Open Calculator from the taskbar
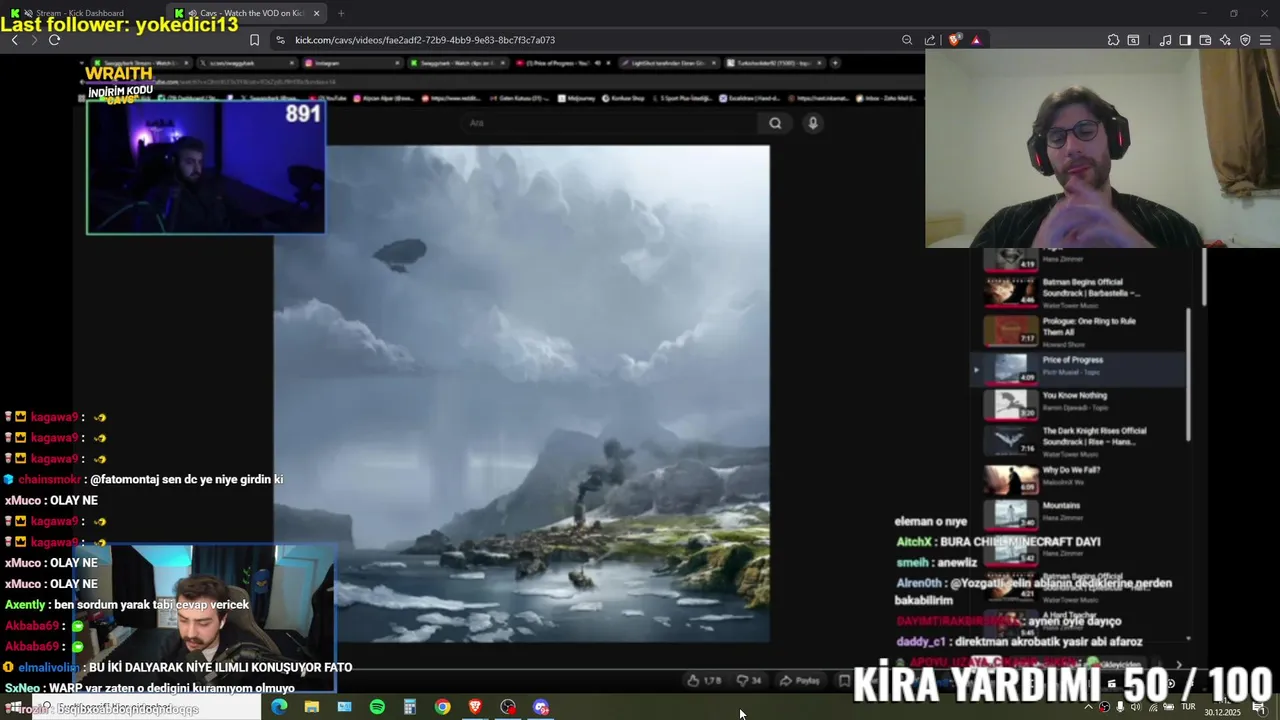Viewport: 1280px width, 720px height. 410,707
